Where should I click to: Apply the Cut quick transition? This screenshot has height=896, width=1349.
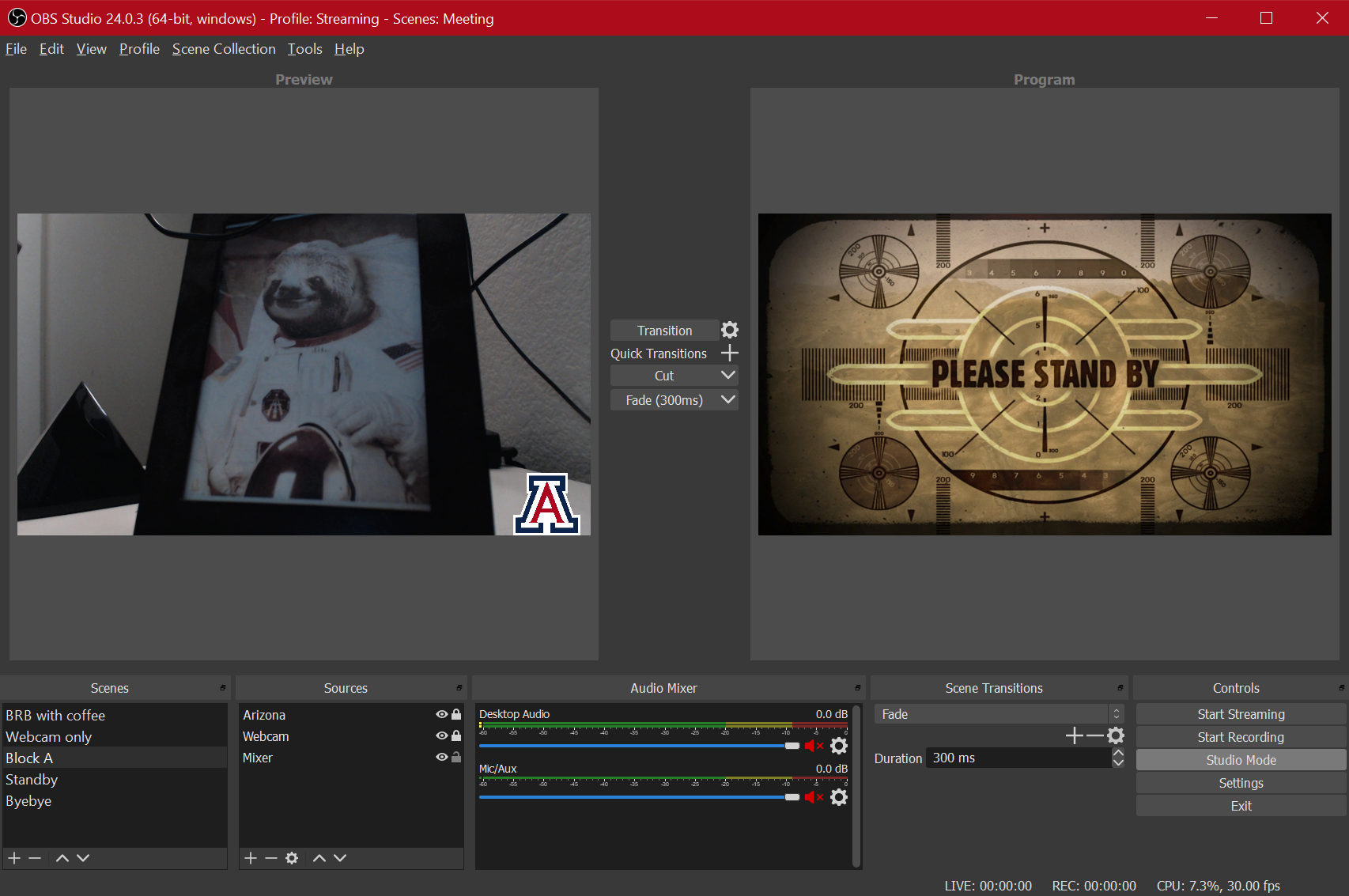pos(664,376)
